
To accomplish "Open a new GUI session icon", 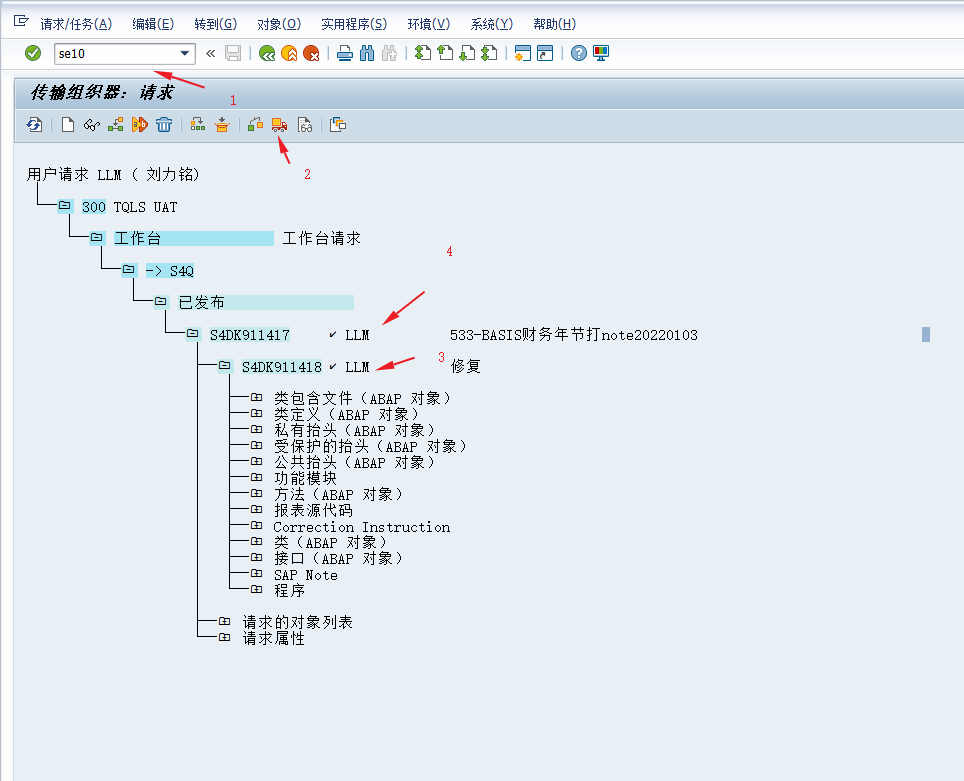I will pos(523,54).
